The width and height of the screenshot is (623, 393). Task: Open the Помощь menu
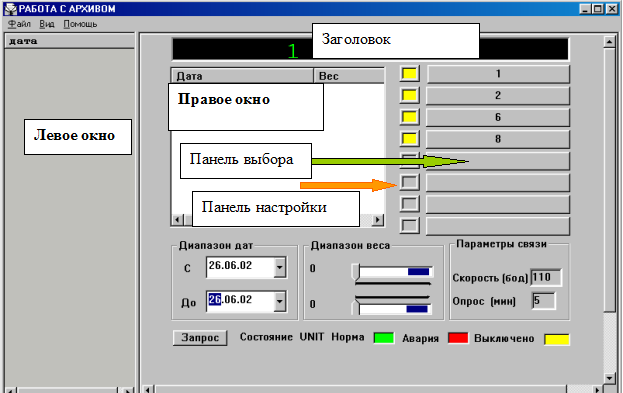[80, 24]
